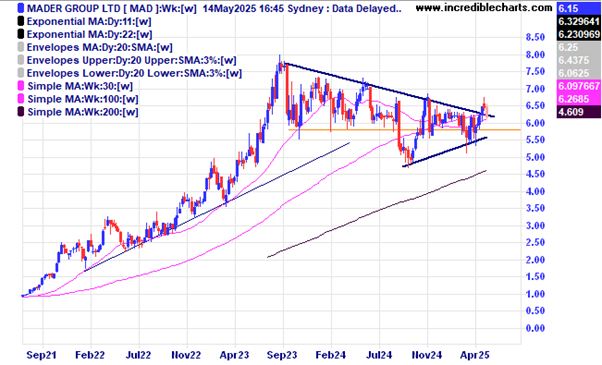Screen dimensions: 602x365
Task: Click the 8.00 price axis label
Action: click(535, 55)
